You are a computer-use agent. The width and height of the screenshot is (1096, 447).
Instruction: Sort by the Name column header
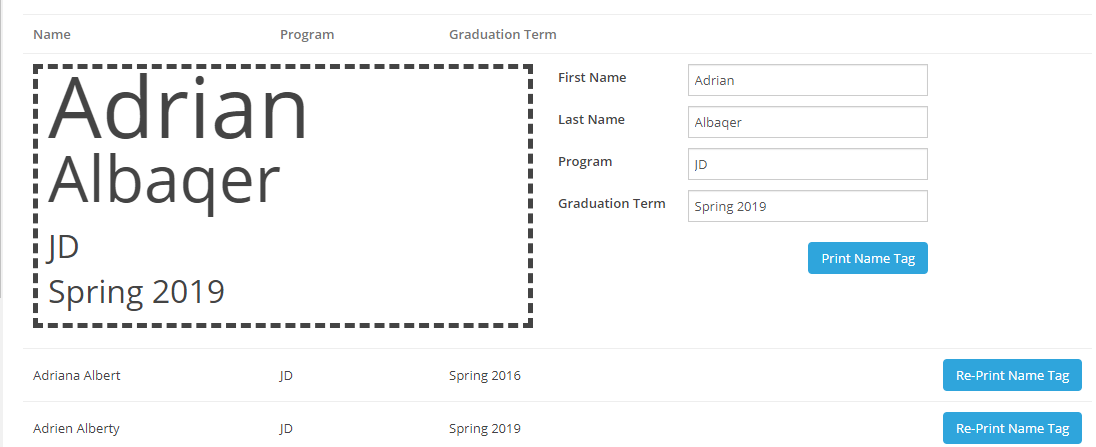[52, 35]
